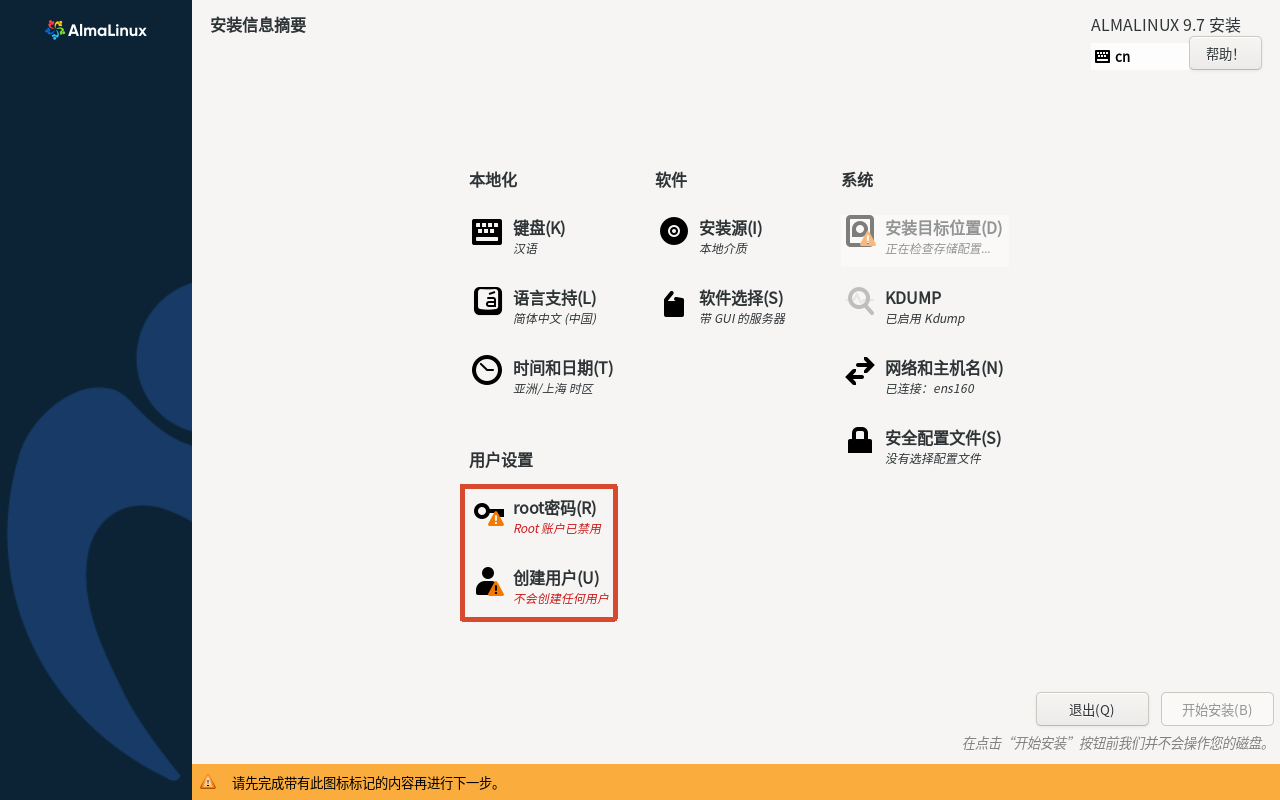1280x800 pixels.
Task: Quit the installer with 退出(Q)
Action: tap(1092, 710)
